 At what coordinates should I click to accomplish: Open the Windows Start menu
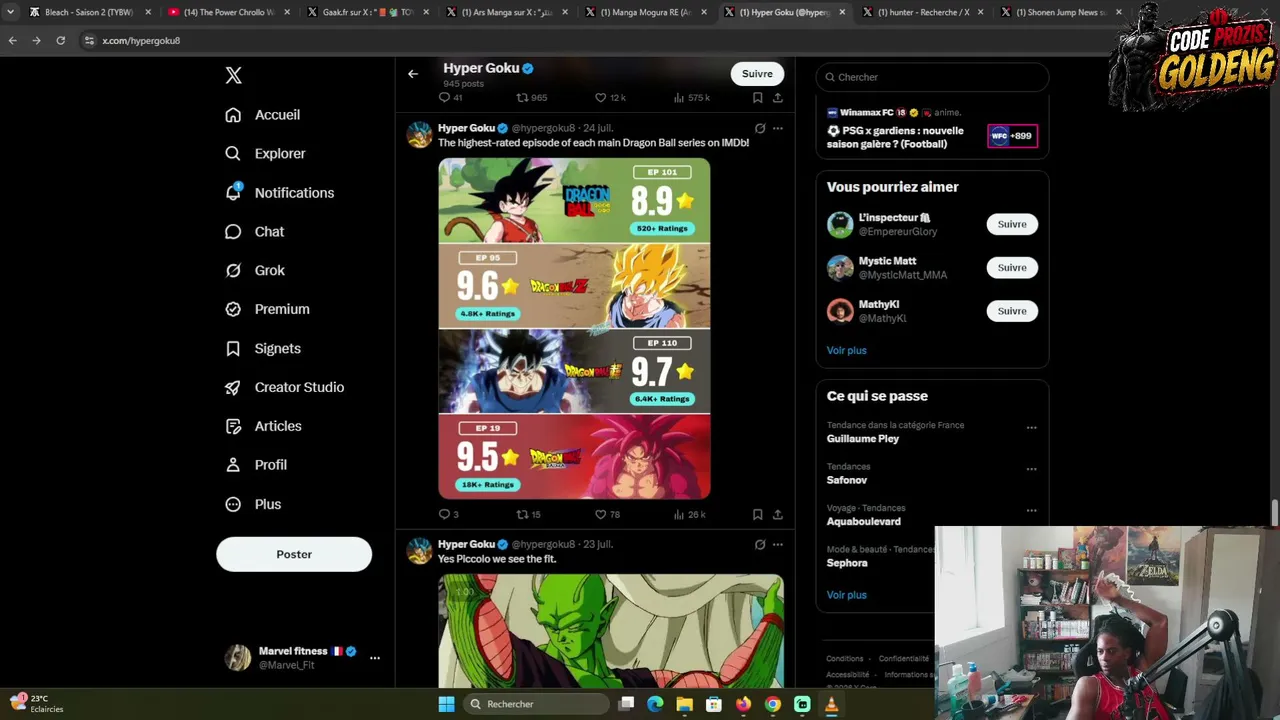[x=446, y=704]
